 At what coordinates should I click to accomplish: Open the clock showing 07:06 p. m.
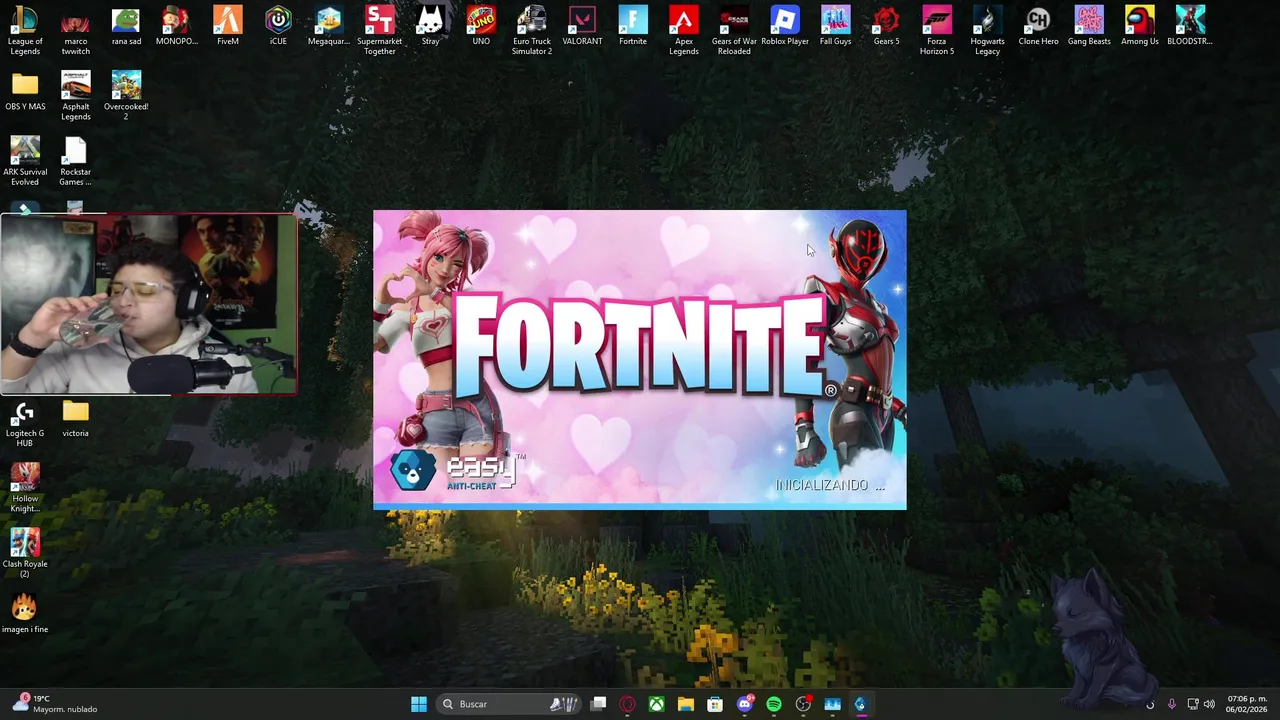click(1247, 704)
